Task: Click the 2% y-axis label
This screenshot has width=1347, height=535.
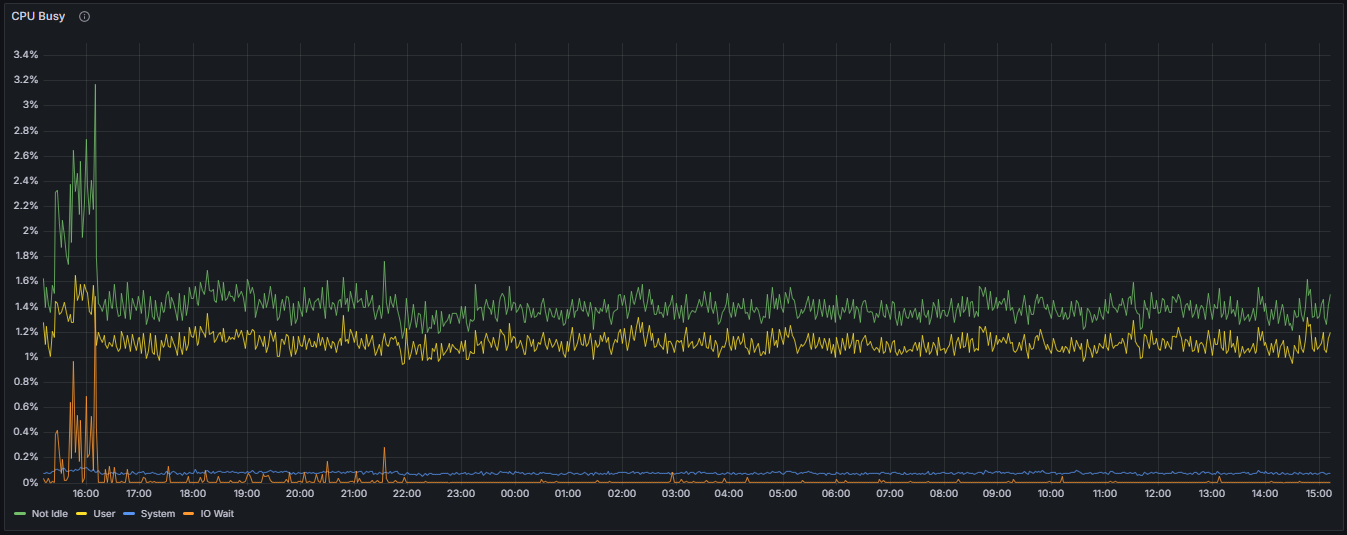Action: click(31, 231)
